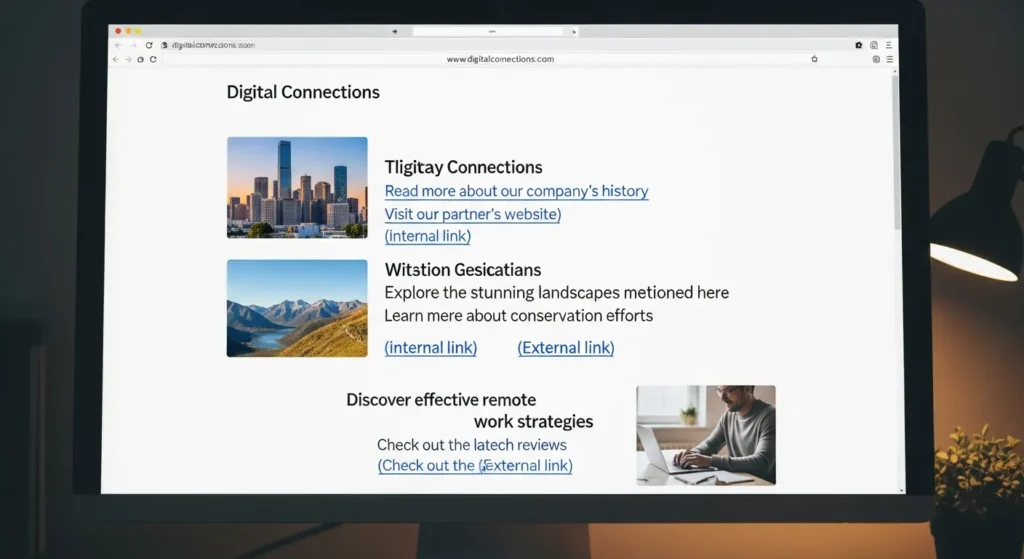The width and height of the screenshot is (1024, 559).
Task: Click the black home icon in the upper toolbar
Action: point(858,45)
